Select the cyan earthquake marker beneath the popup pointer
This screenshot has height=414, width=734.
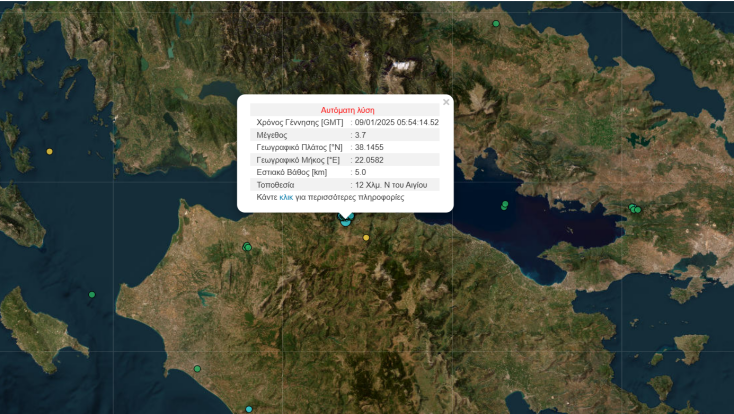point(346,219)
